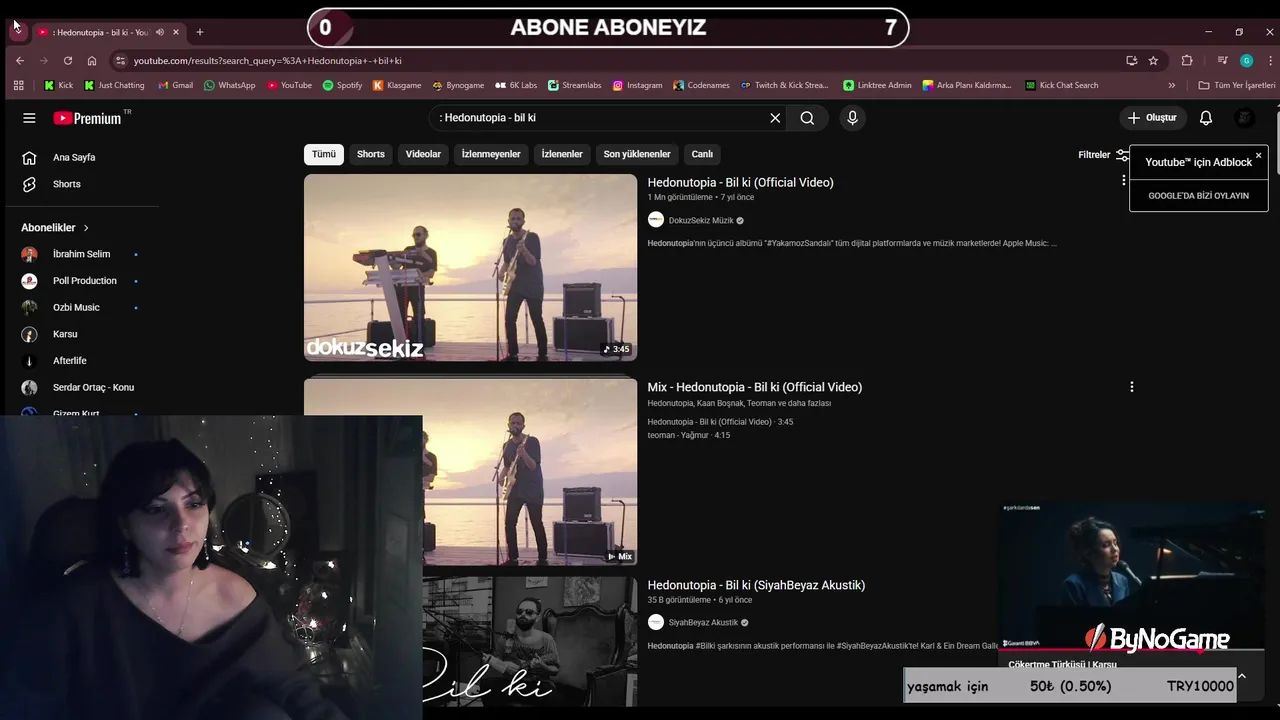This screenshot has width=1280, height=720.
Task: Open the notifications bell
Action: pyautogui.click(x=1206, y=118)
